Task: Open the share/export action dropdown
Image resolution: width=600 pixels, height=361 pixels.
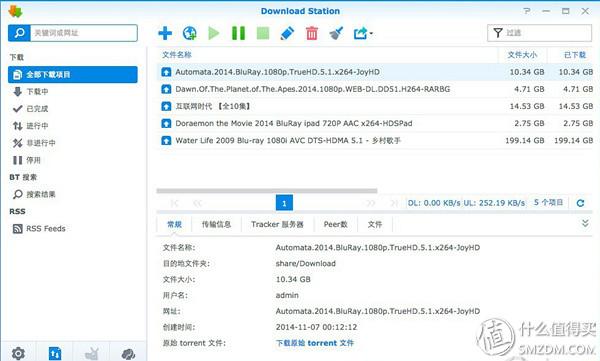Action: (363, 33)
